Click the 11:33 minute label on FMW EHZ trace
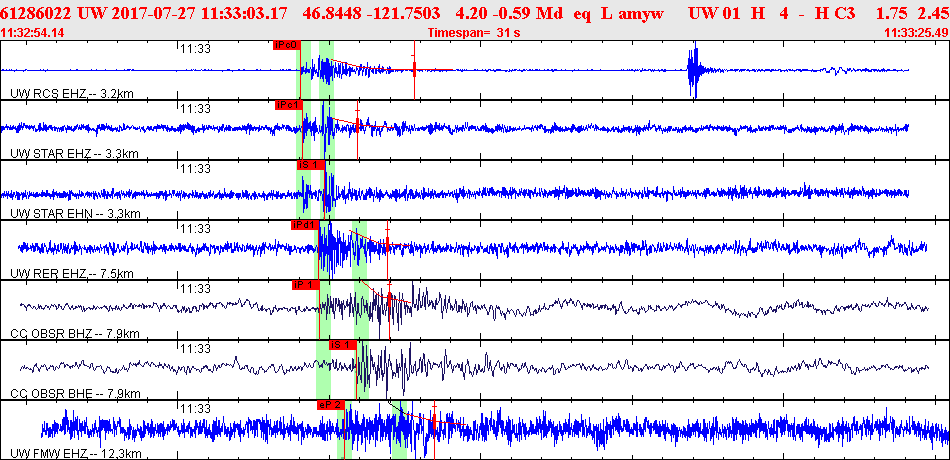 coord(195,408)
